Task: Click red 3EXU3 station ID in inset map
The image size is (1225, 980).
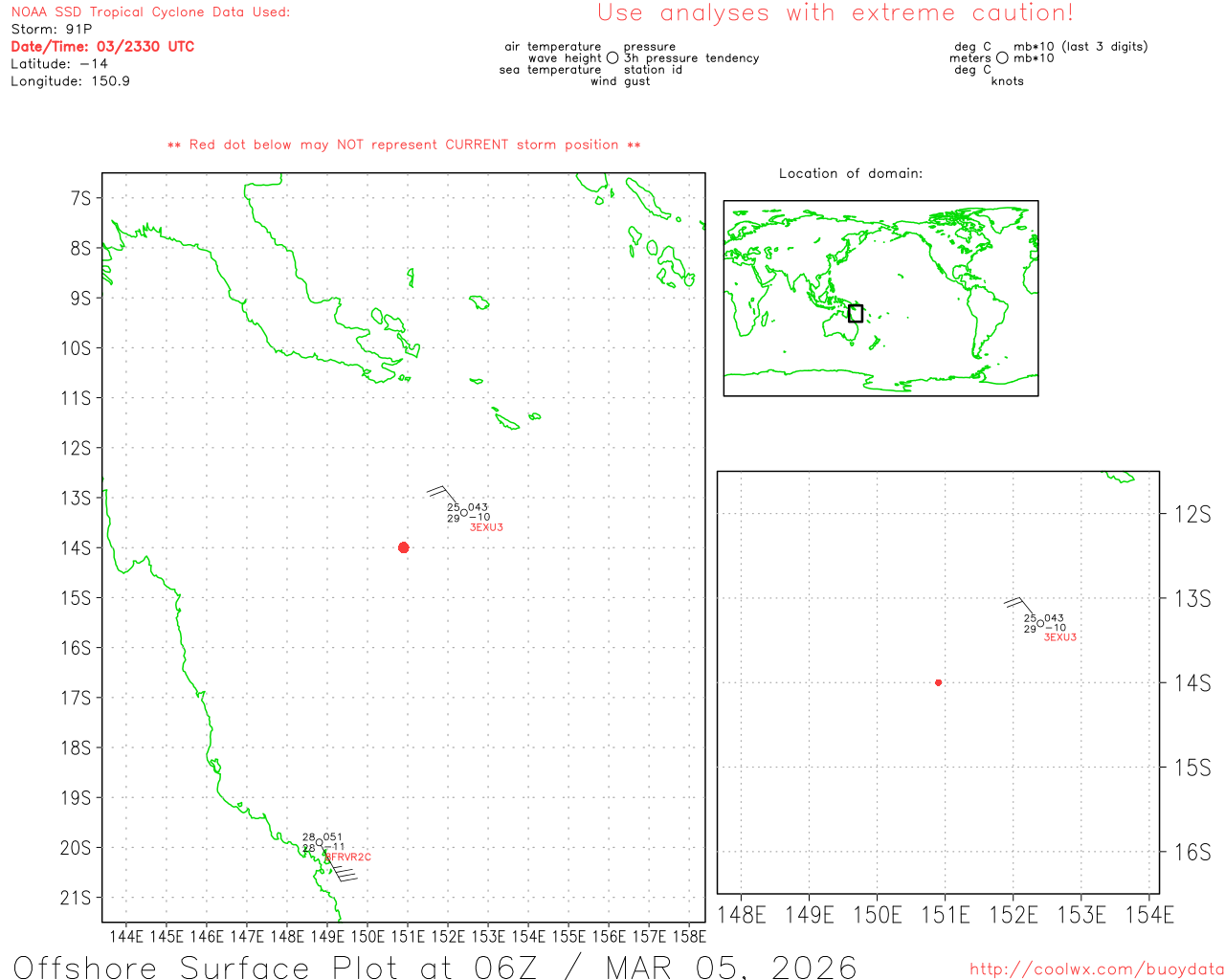Action: tap(1059, 637)
